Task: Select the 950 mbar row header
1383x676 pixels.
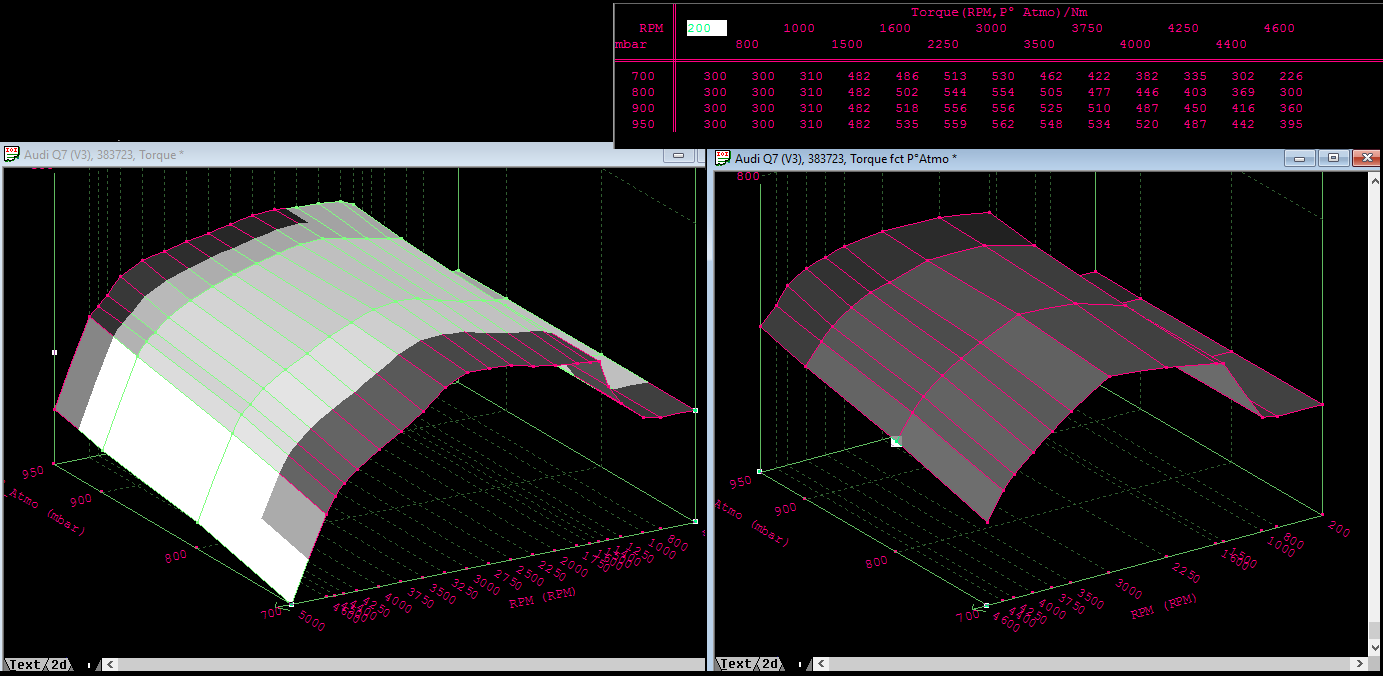Action: (x=643, y=124)
